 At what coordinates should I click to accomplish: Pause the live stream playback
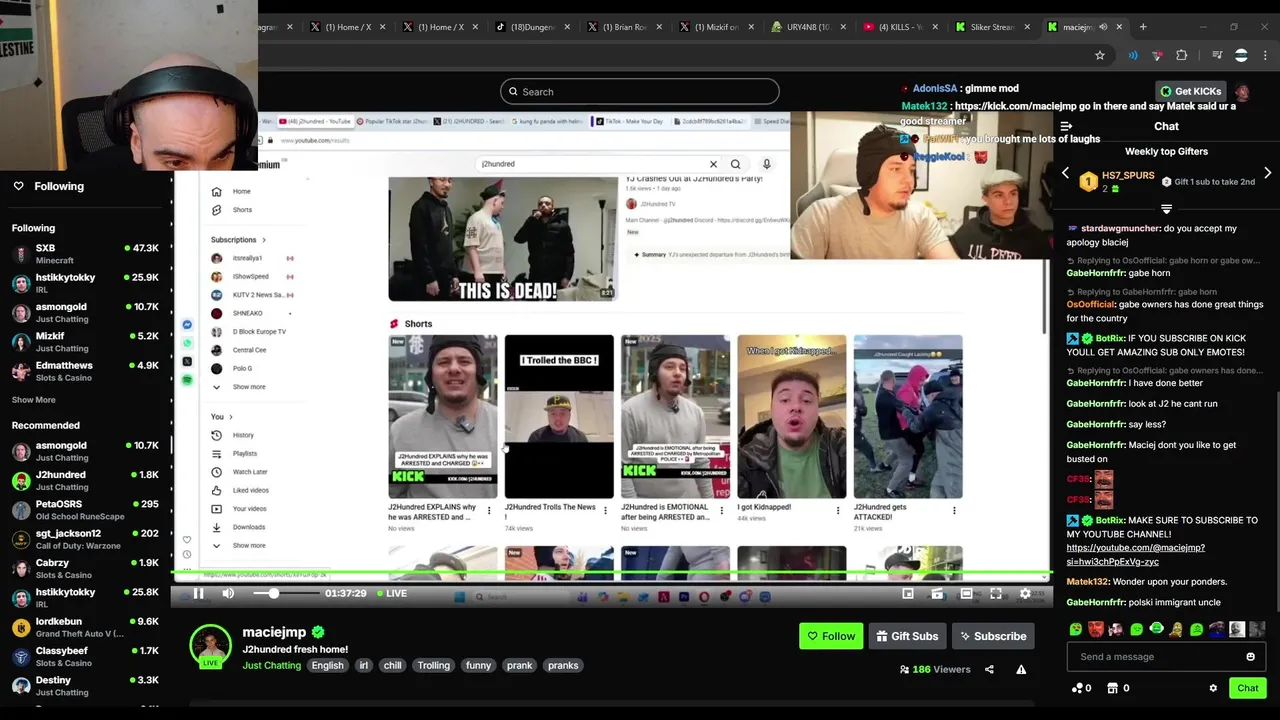(198, 594)
